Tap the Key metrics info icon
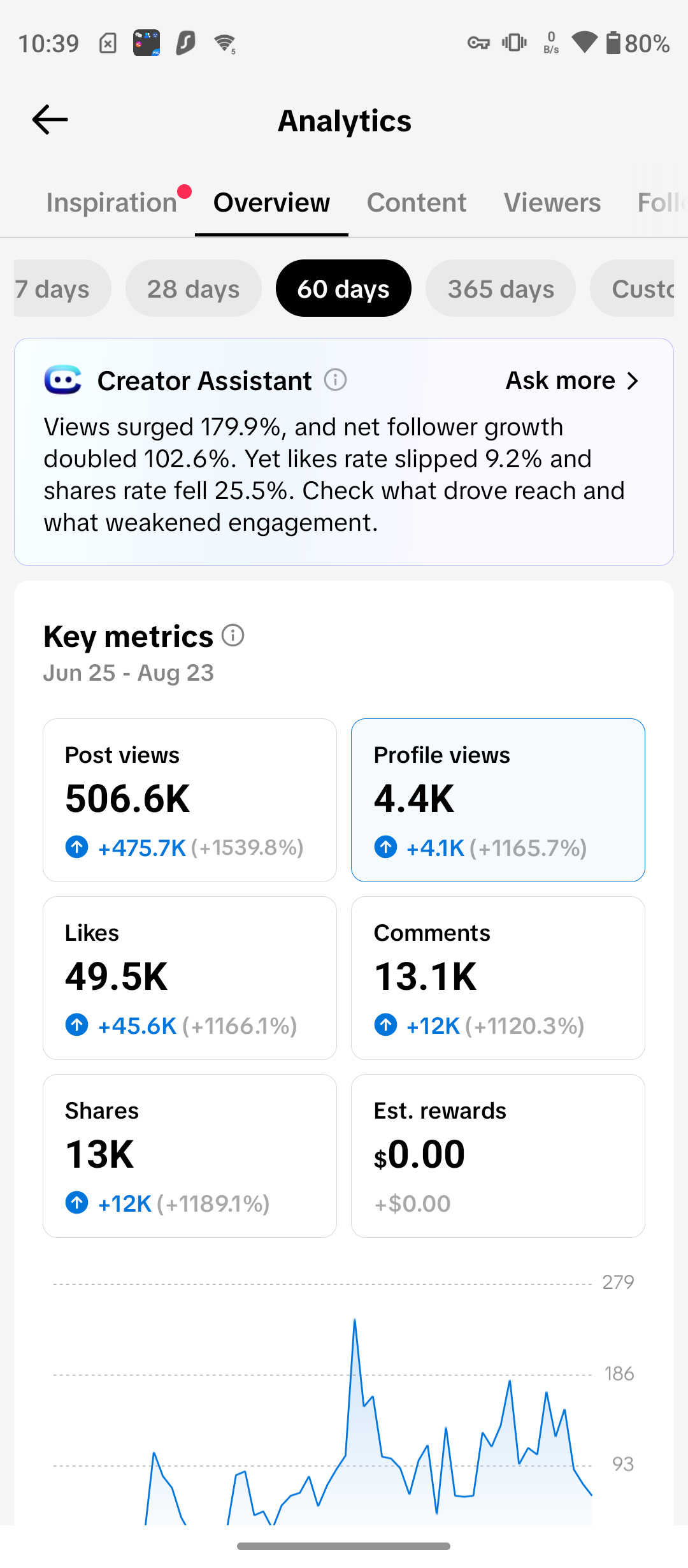This screenshot has width=688, height=1568. tap(233, 635)
